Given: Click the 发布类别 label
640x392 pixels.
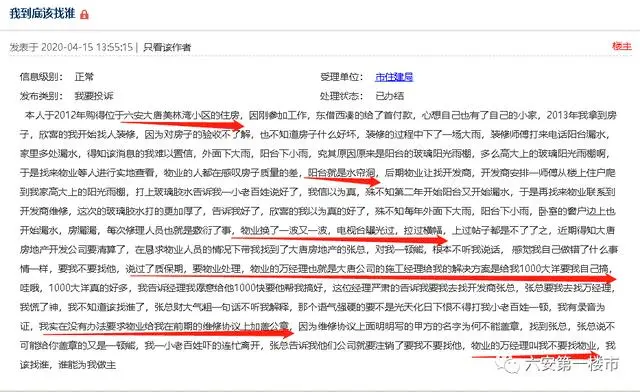Looking at the screenshot, I should pyautogui.click(x=41, y=96).
